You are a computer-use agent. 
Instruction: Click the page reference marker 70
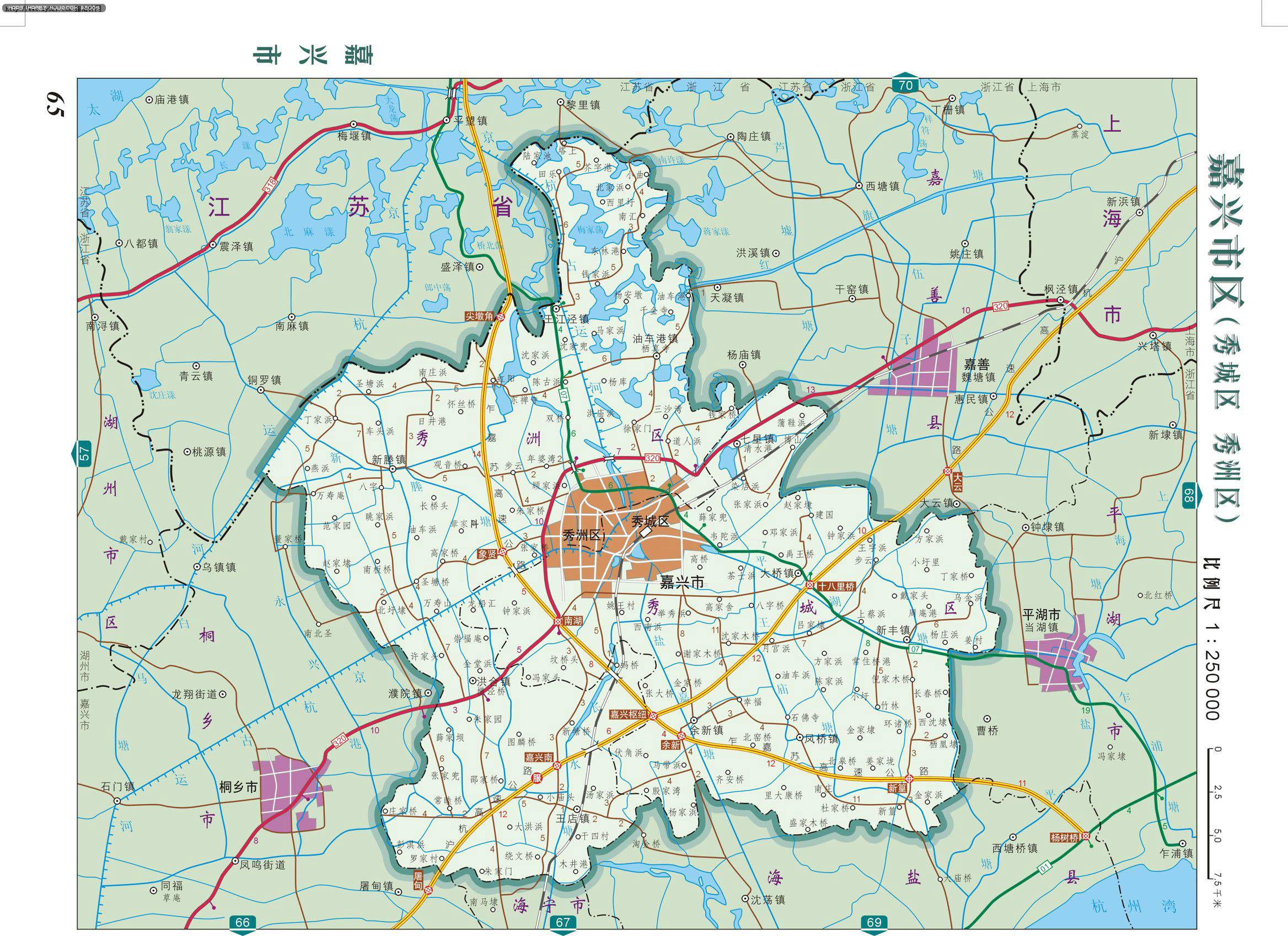tap(905, 85)
